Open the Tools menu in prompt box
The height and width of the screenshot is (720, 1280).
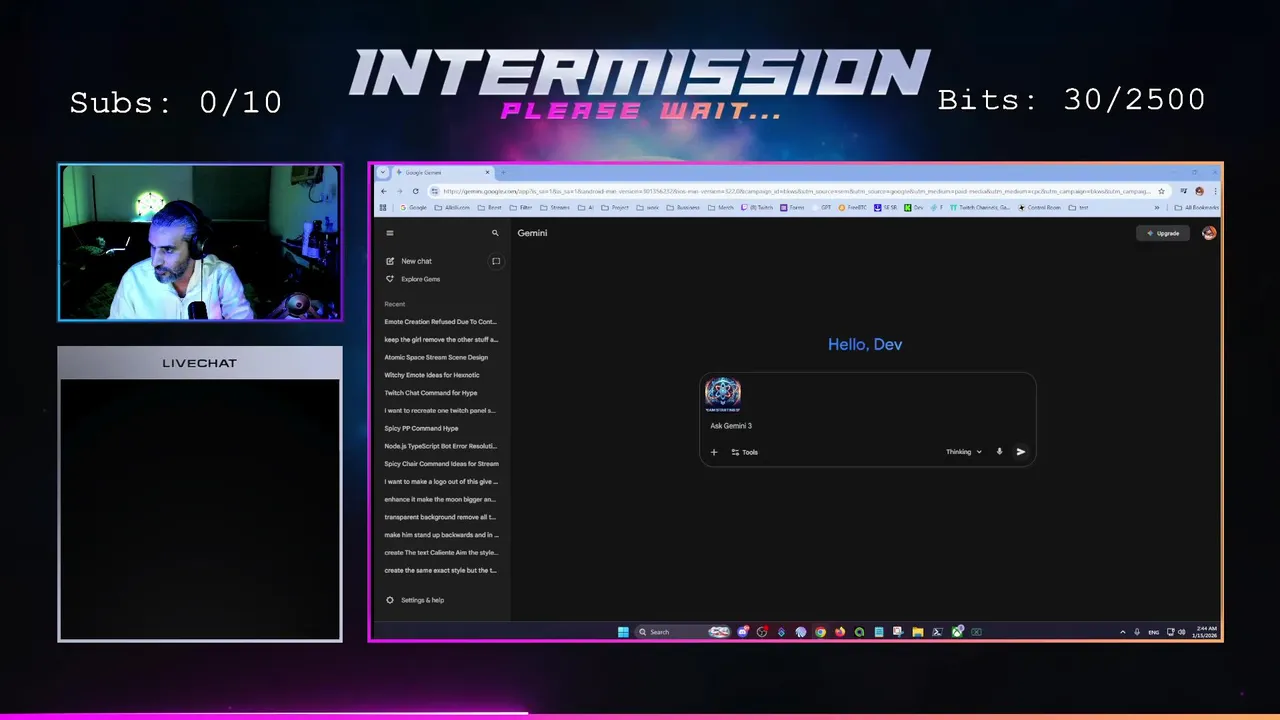[745, 452]
